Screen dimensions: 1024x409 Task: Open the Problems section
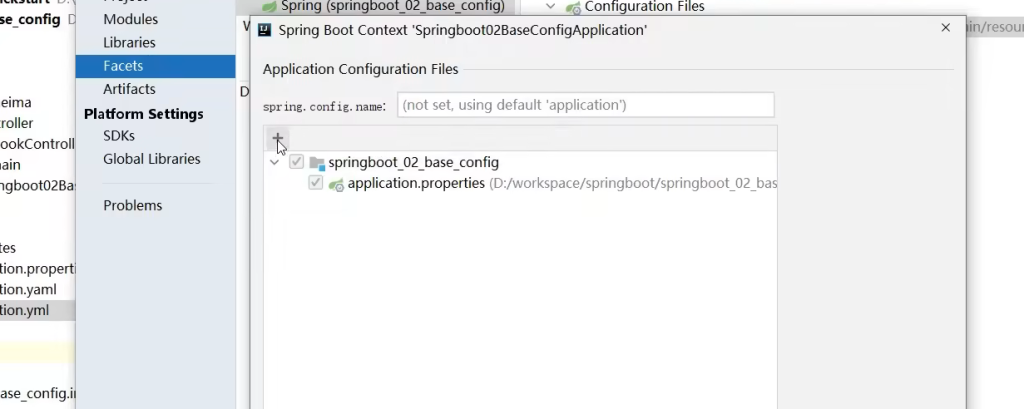pyautogui.click(x=132, y=205)
